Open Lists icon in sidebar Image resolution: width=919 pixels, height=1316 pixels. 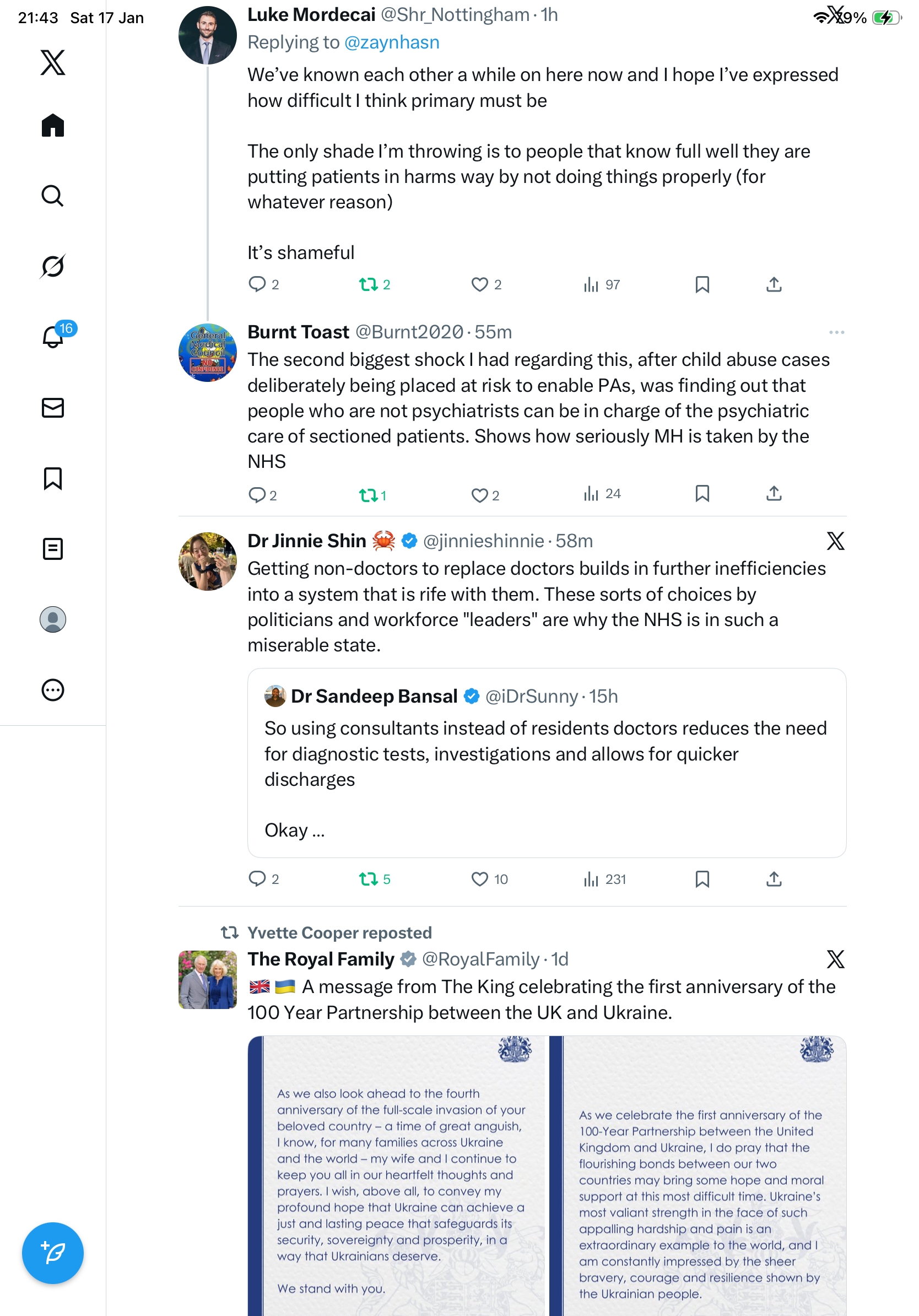point(53,548)
